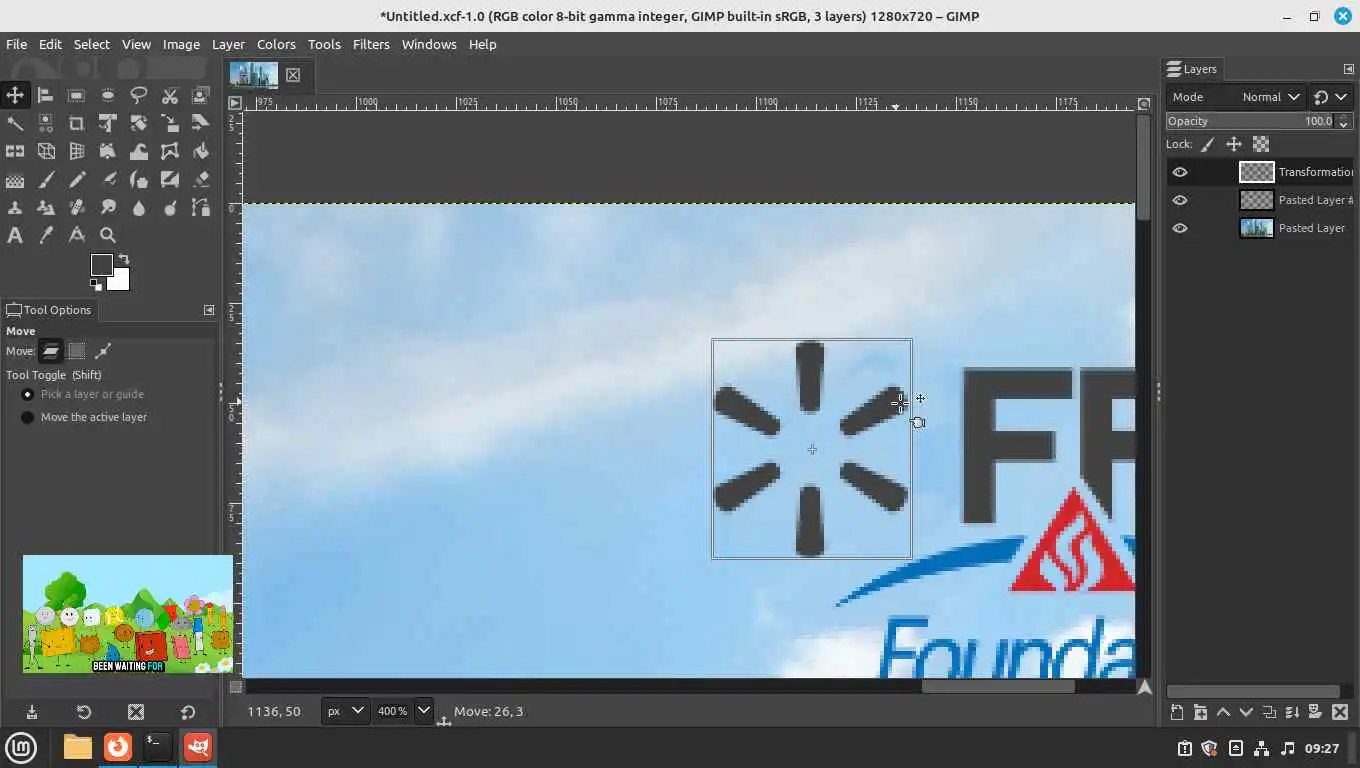Select the Align tool
The width and height of the screenshot is (1360, 768).
pyautogui.click(x=45, y=95)
